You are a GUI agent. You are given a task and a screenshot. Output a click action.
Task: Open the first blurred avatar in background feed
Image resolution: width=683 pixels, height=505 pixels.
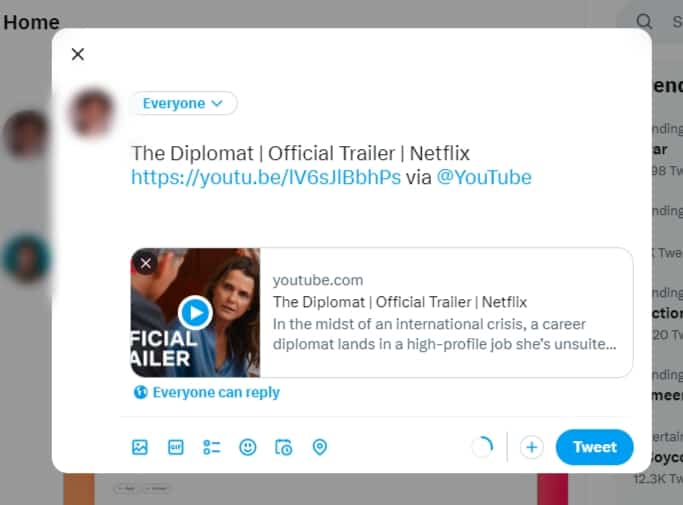tap(26, 134)
